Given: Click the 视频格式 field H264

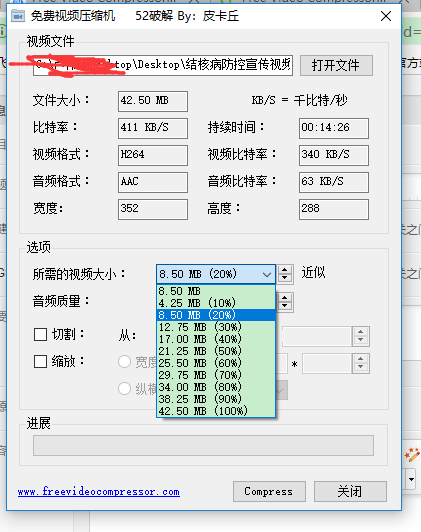Looking at the screenshot, I should (x=153, y=155).
